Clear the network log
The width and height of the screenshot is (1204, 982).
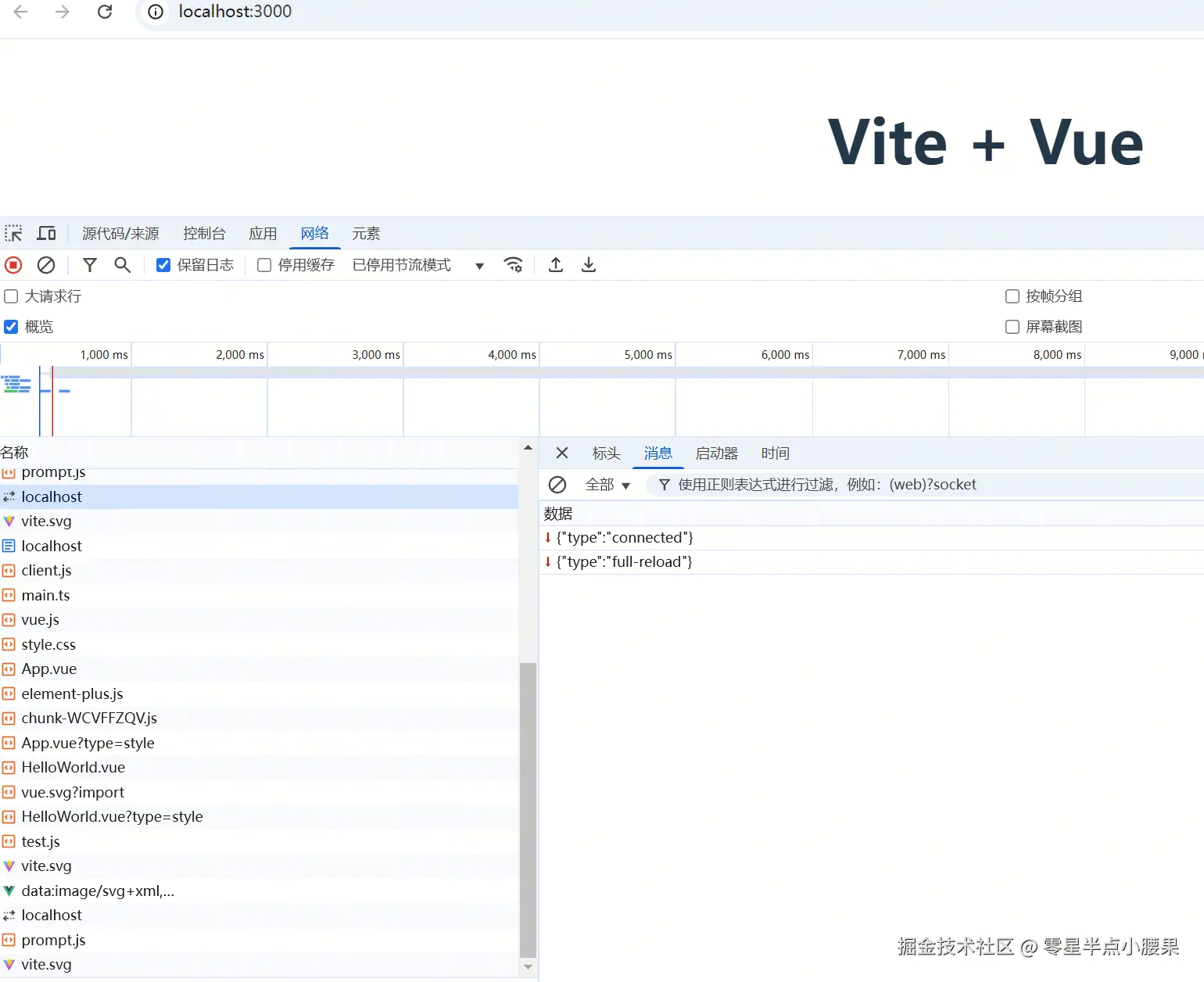pos(46,265)
